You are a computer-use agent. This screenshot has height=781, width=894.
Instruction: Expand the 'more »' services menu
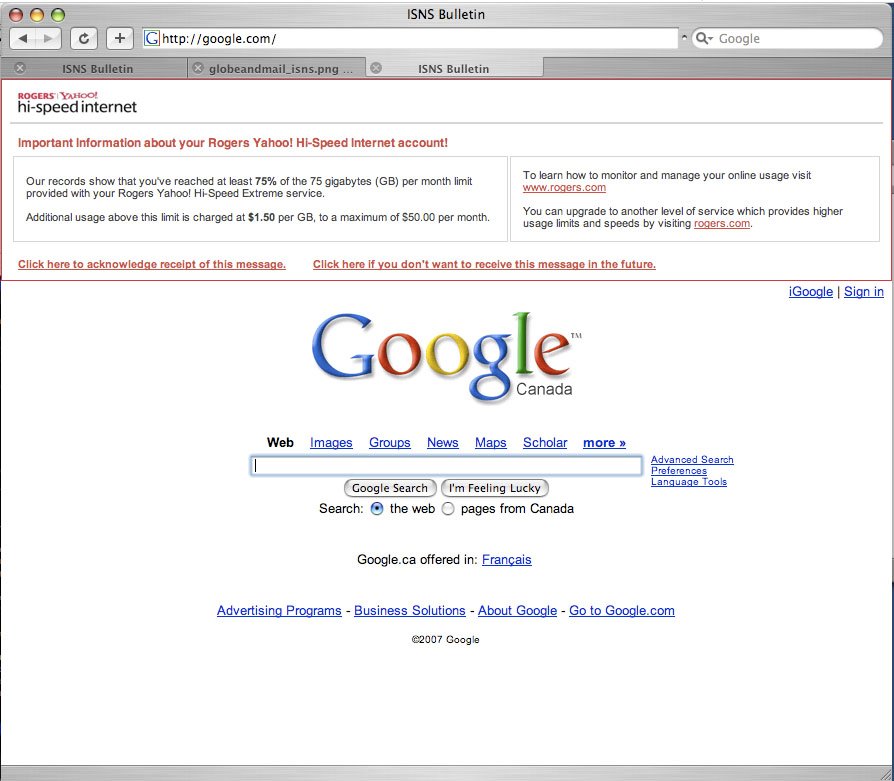coord(604,443)
